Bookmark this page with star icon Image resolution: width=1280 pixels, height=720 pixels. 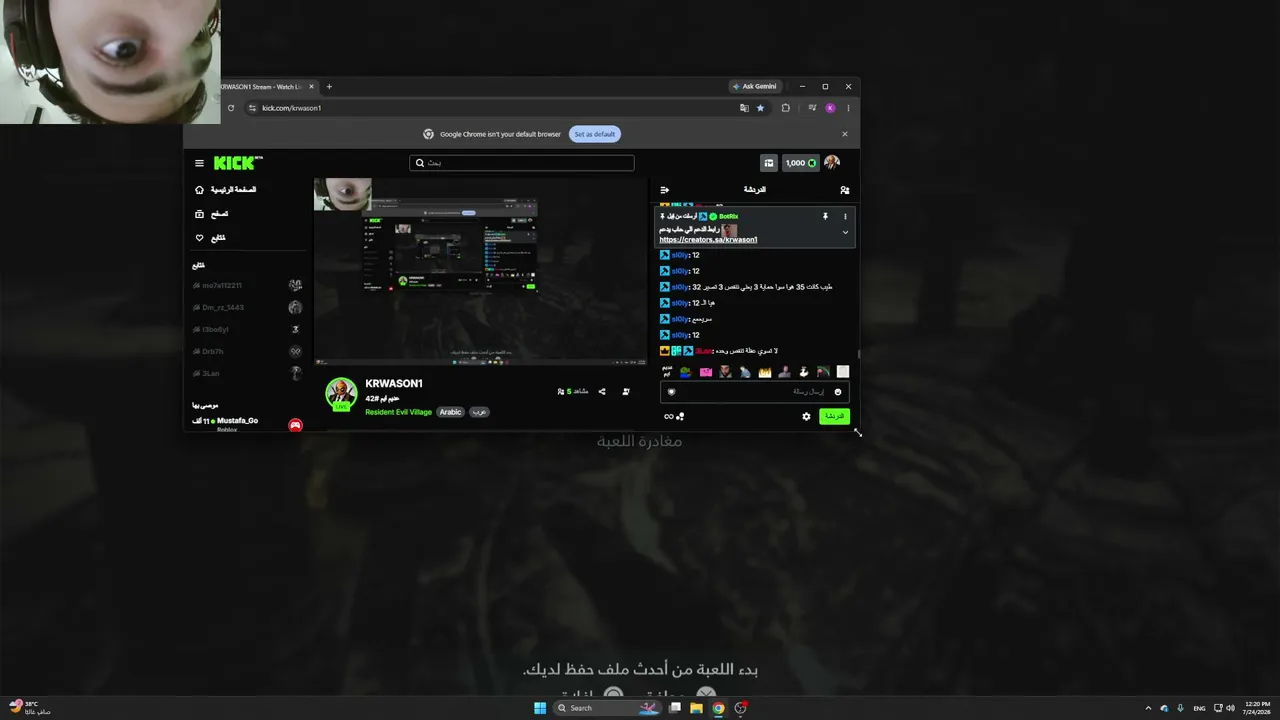[760, 108]
